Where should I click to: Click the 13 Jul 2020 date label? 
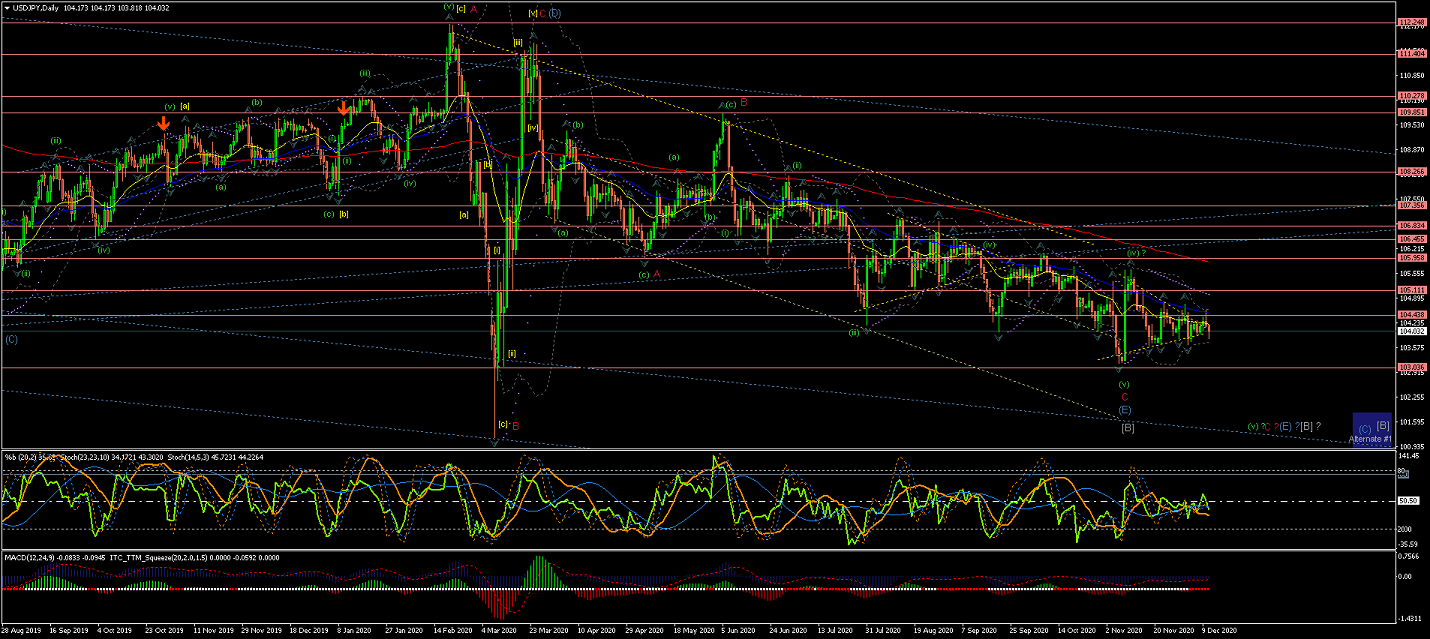(x=834, y=631)
